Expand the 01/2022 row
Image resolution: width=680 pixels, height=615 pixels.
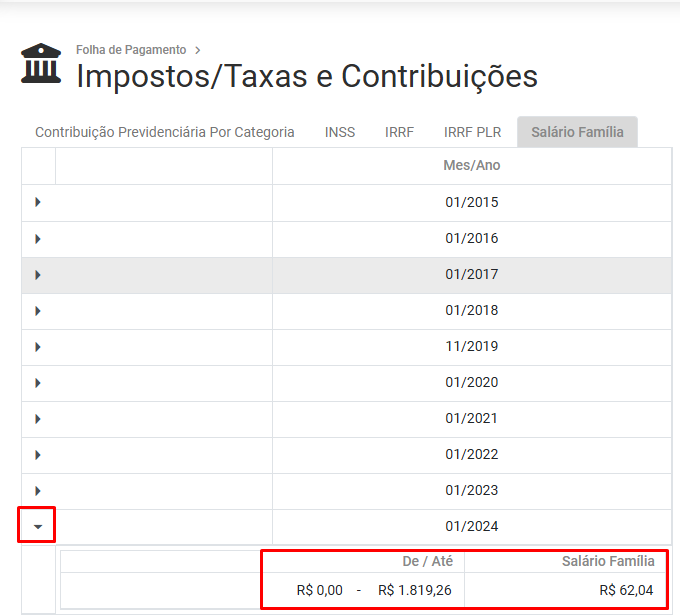coord(38,455)
